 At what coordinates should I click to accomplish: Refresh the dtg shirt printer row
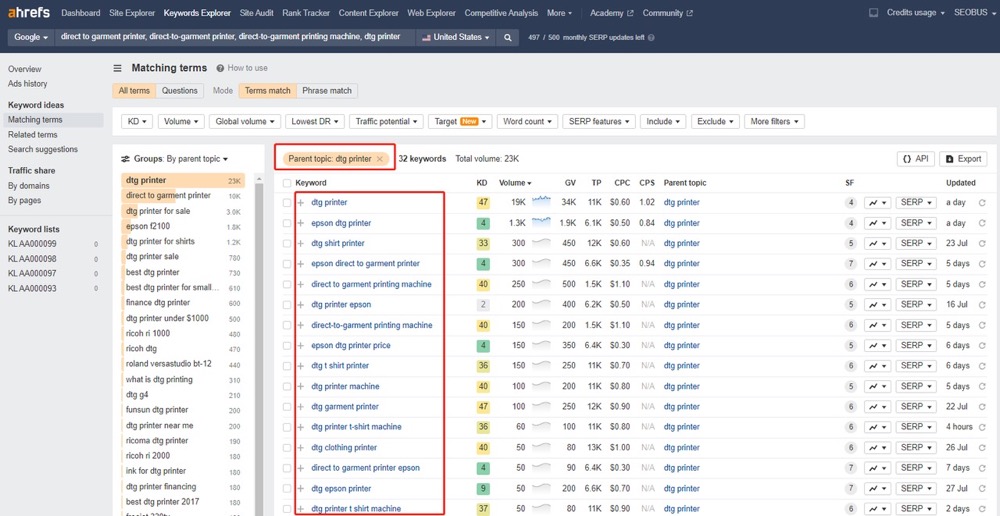[982, 244]
